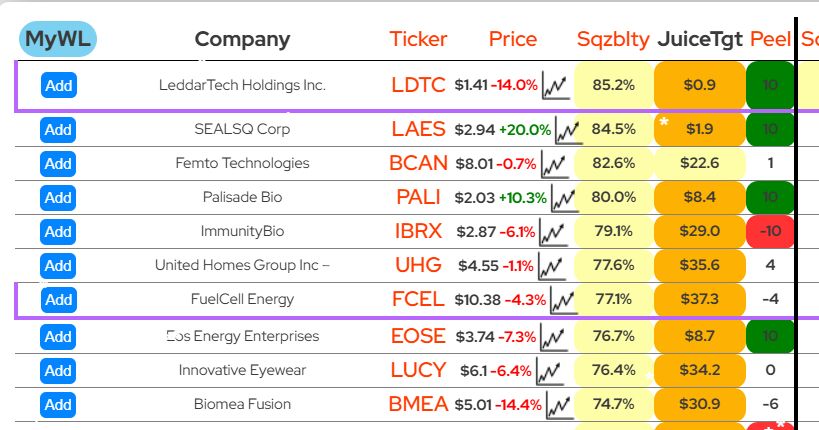Add ImmunityBio to the watchlist
The height and width of the screenshot is (430, 819).
[59, 232]
